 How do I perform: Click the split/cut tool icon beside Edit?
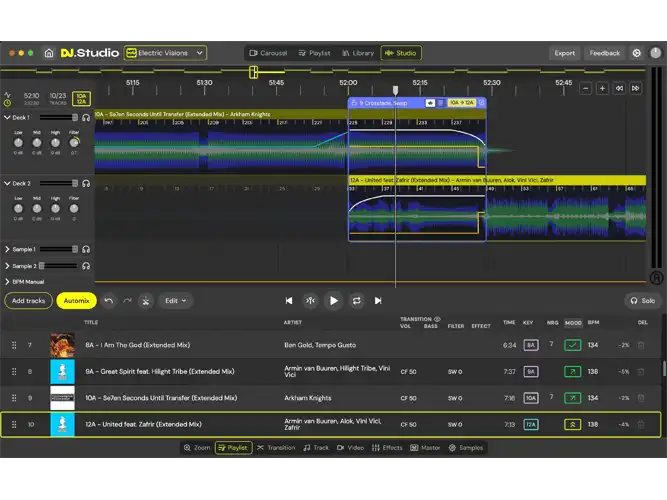coord(145,301)
